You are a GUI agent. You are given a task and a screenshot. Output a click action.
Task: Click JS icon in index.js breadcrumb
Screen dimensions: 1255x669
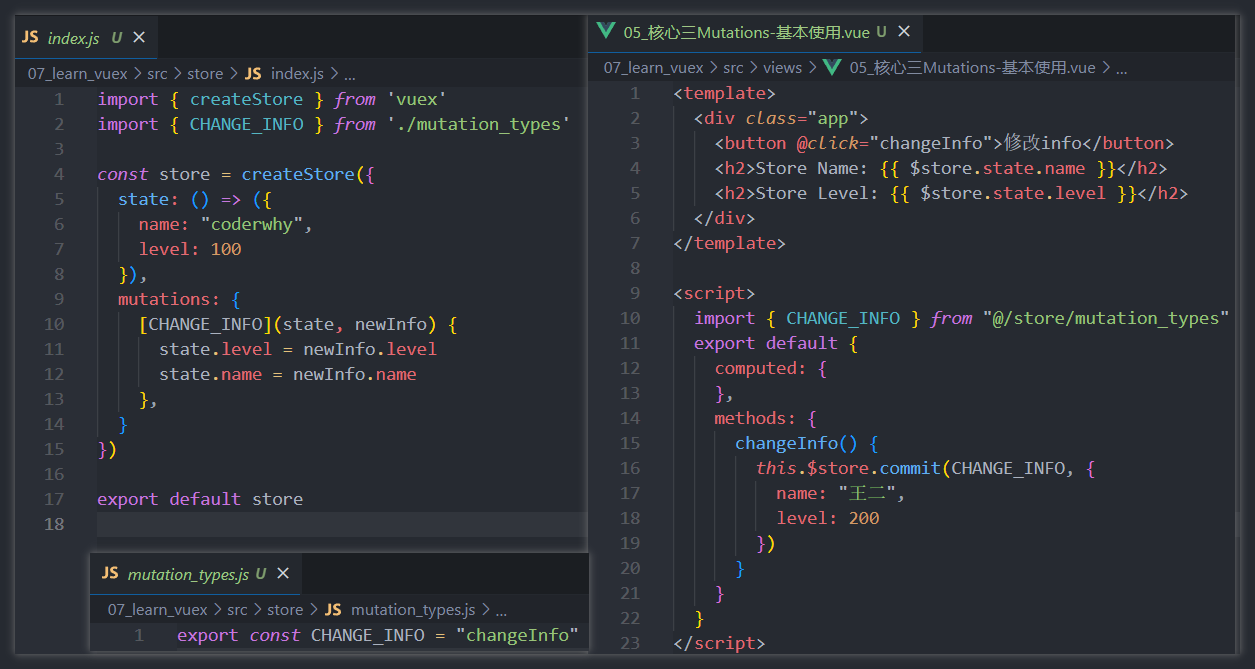[253, 74]
